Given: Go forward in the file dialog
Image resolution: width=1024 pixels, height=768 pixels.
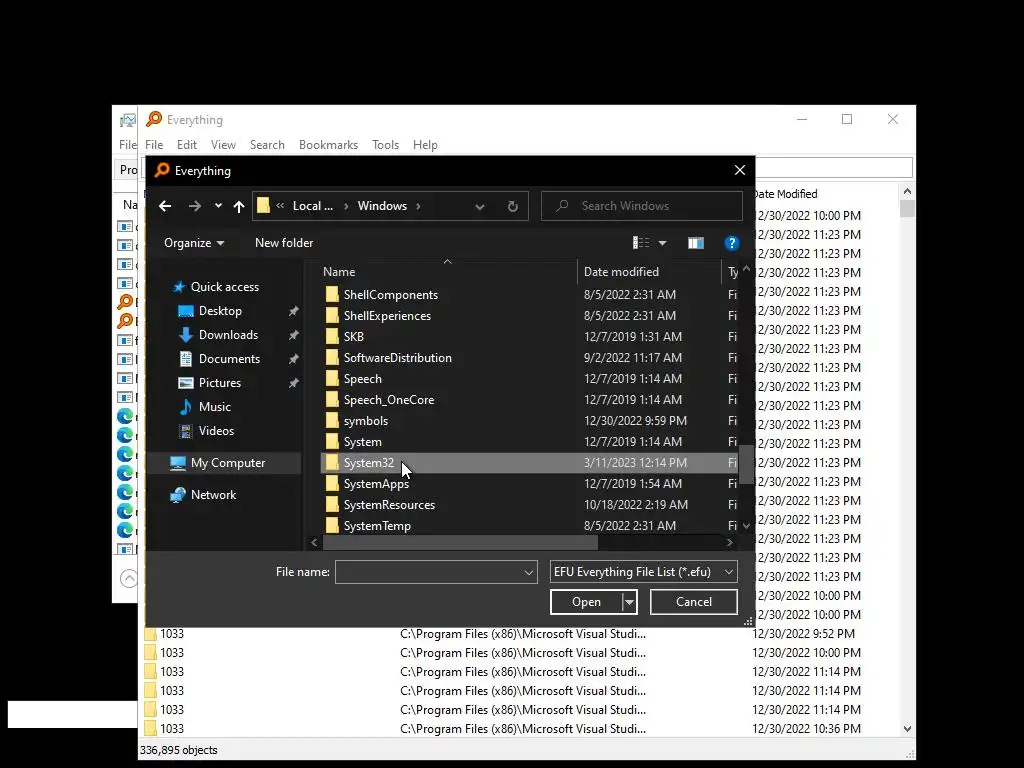Looking at the screenshot, I should 195,206.
